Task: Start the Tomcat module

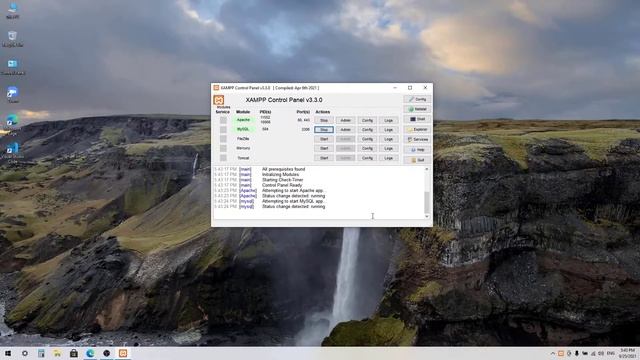Action: [x=324, y=158]
